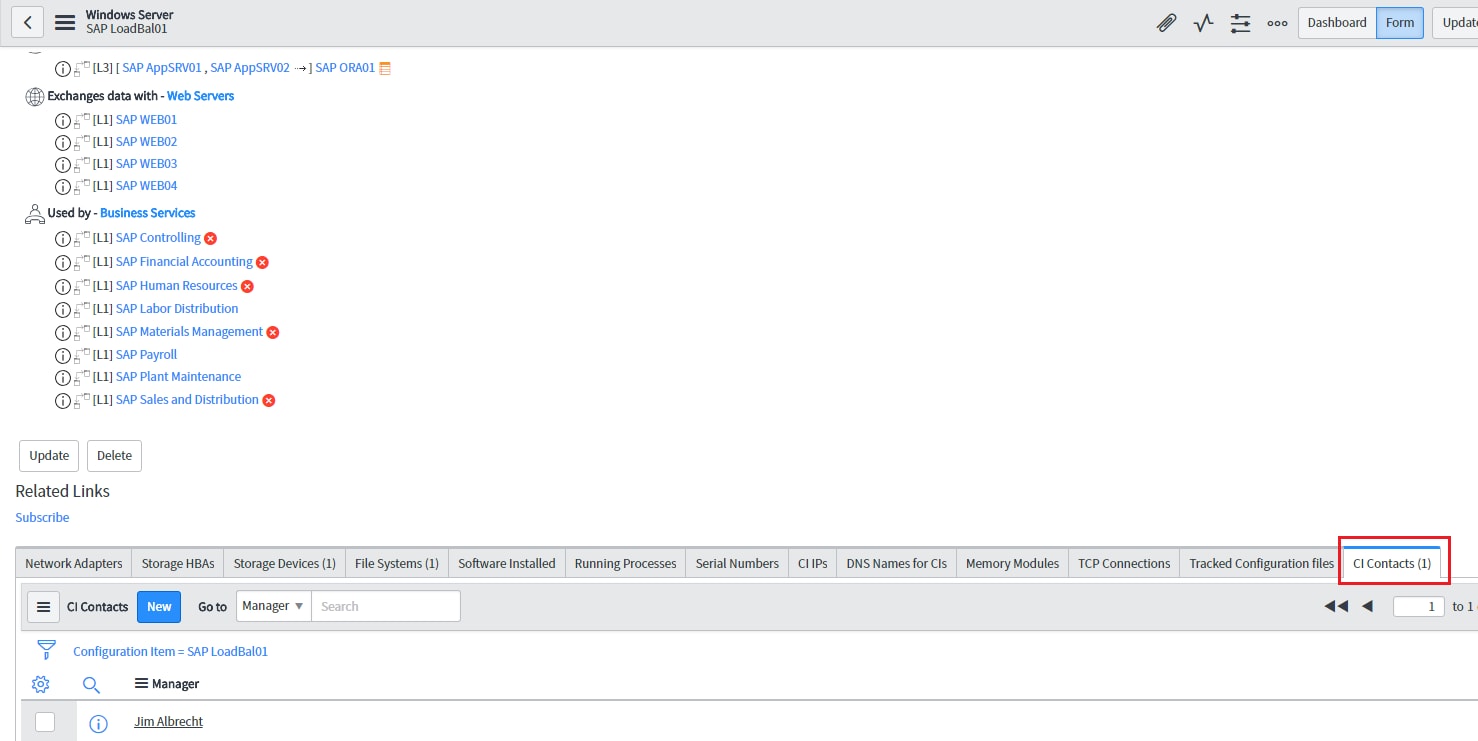Open the Network Adapters tab
Image resolution: width=1478 pixels, height=741 pixels.
pyautogui.click(x=74, y=564)
